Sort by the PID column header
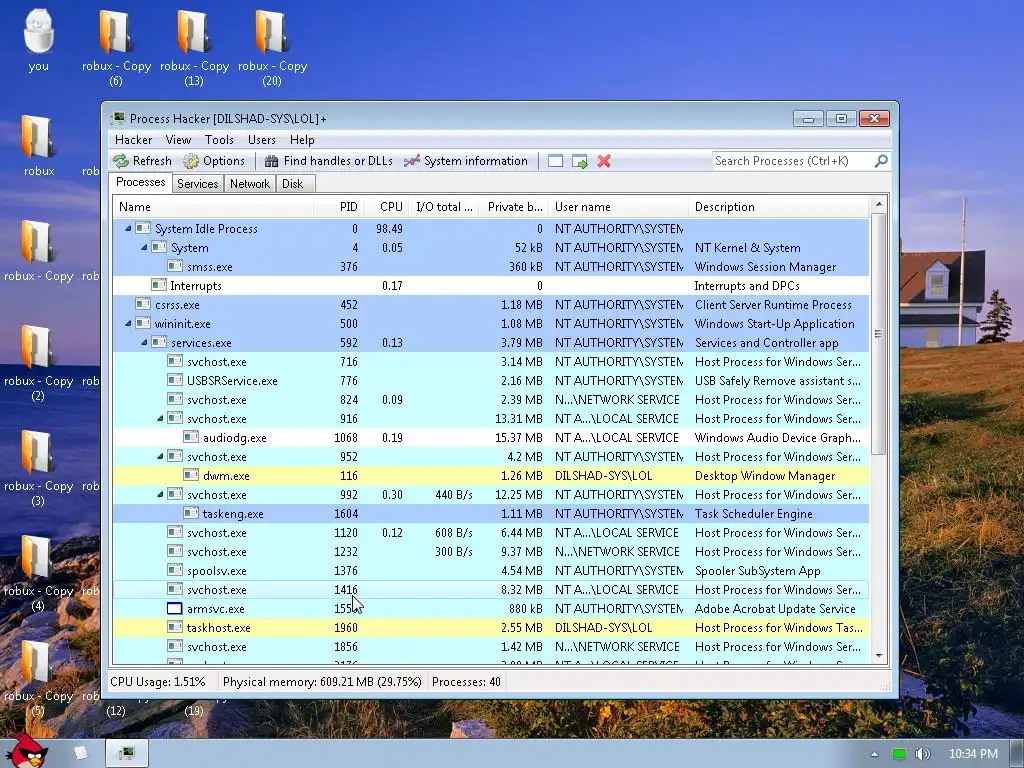 click(x=339, y=207)
